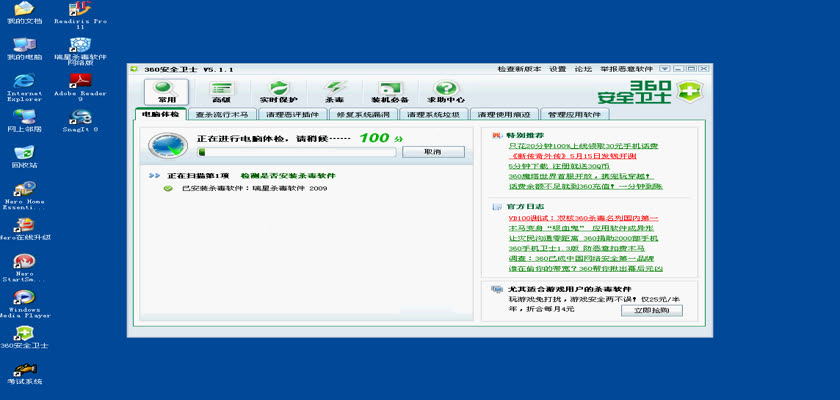Open the 求助中心 question mark icon
840x400 pixels.
point(446,92)
